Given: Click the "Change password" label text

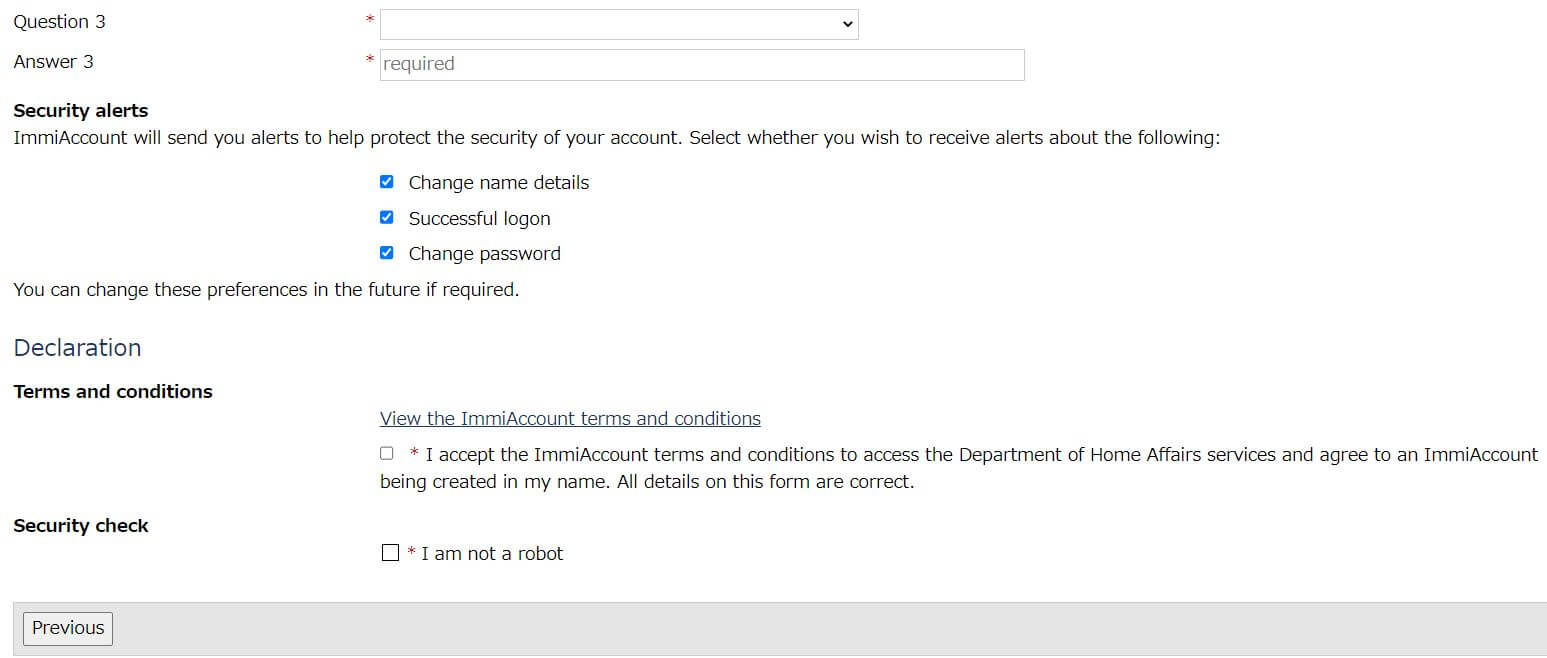Looking at the screenshot, I should pyautogui.click(x=484, y=254).
